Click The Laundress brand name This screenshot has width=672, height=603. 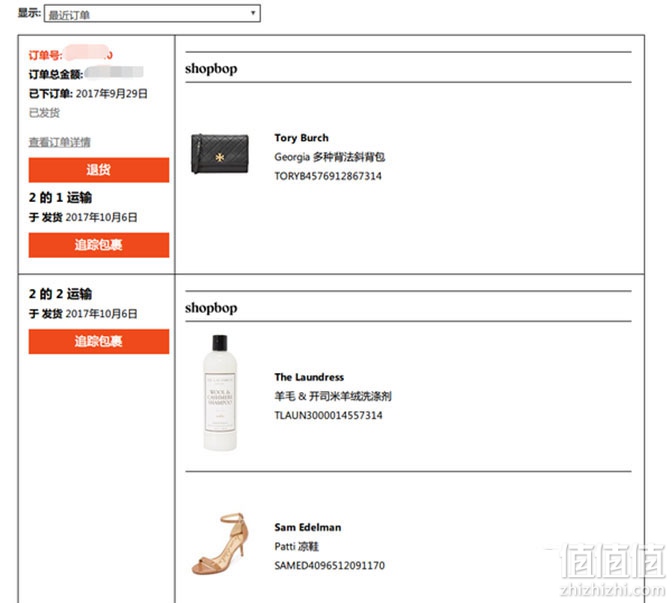(x=309, y=377)
